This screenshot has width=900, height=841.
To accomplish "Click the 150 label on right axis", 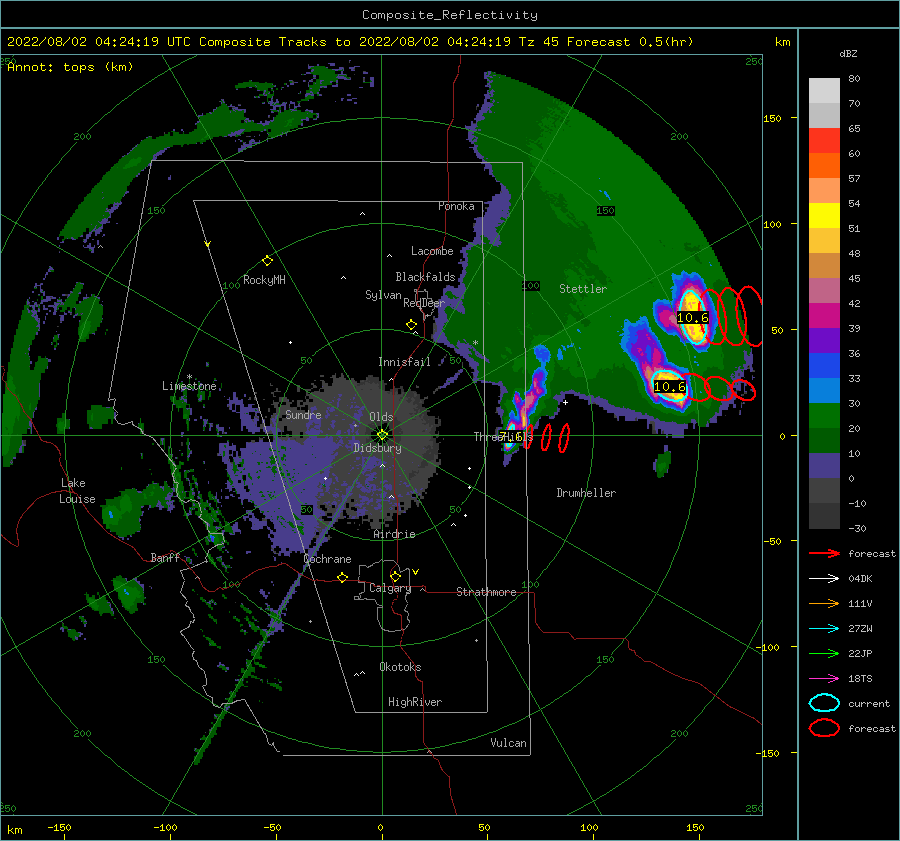I will 772,118.
